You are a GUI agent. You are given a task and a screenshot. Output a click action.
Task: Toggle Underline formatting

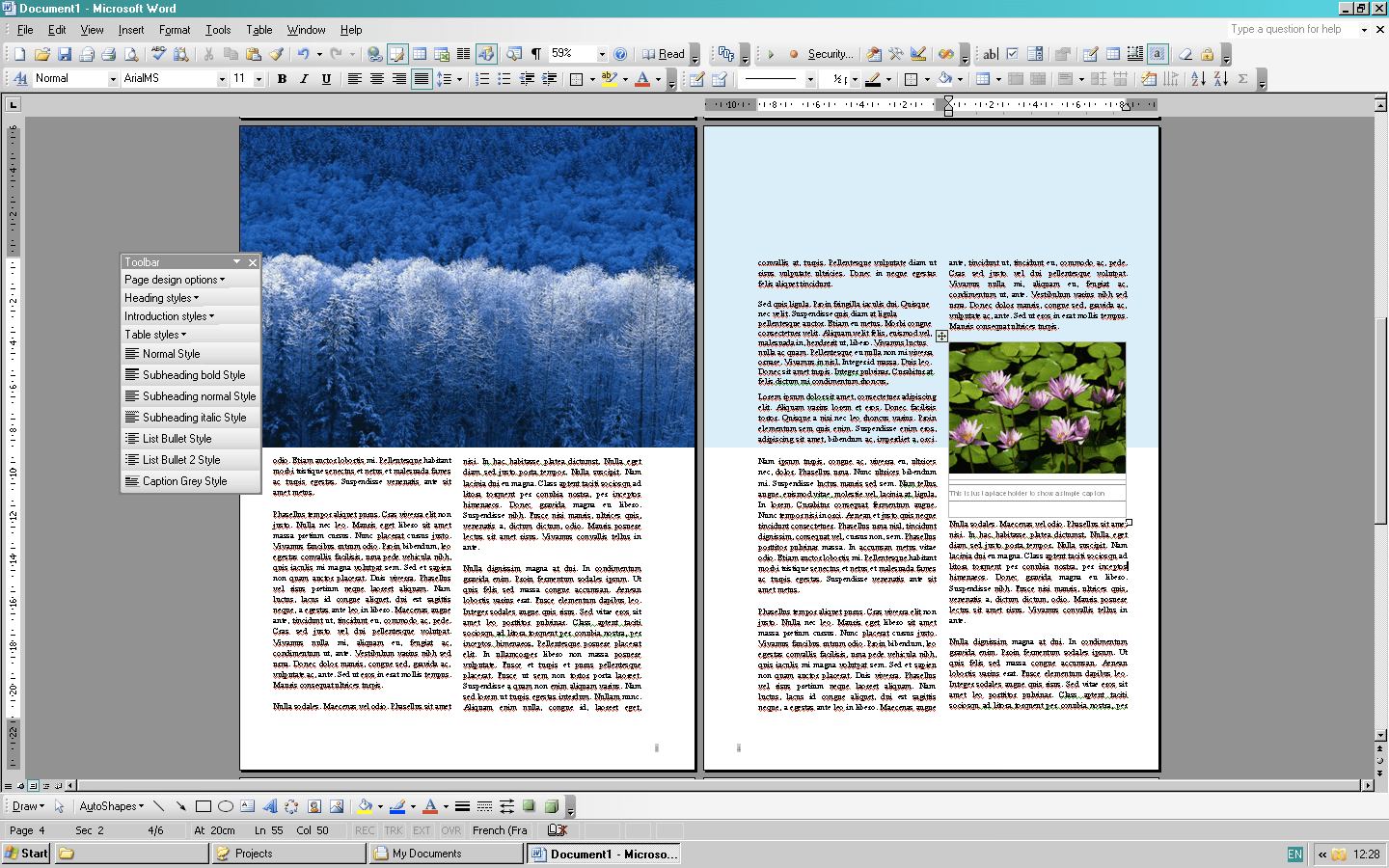tap(326, 79)
